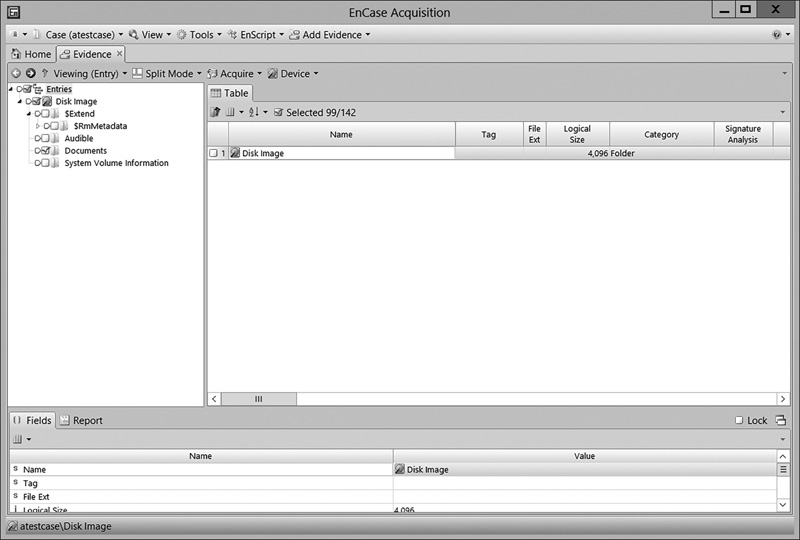Click set-include marker on $Extend row
Image resolution: width=800 pixels, height=540 pixels.
tap(38, 114)
